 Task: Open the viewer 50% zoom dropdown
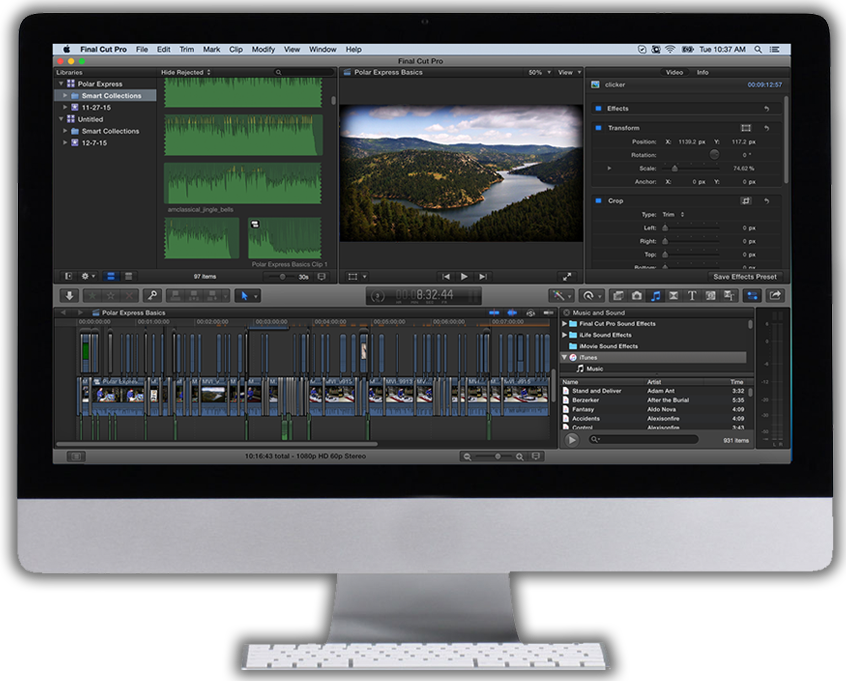(x=540, y=72)
